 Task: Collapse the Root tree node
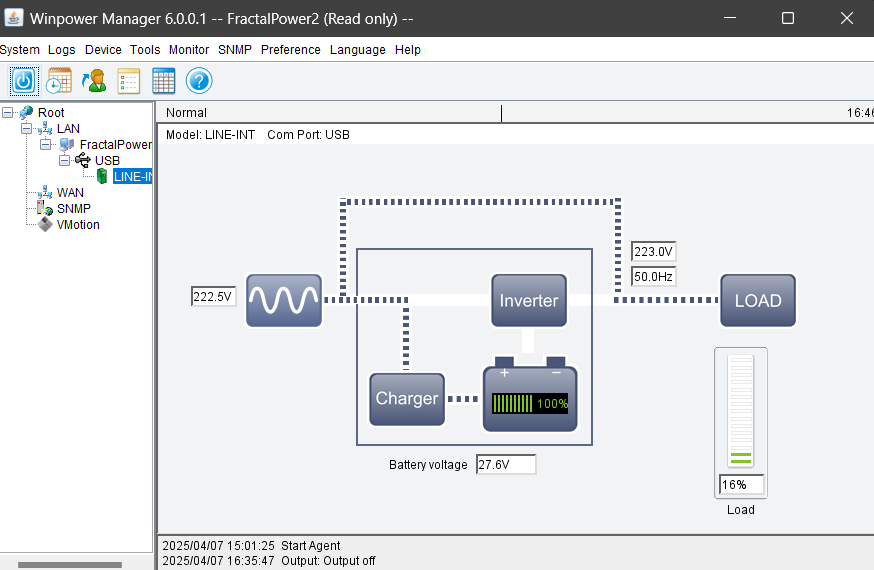8,113
